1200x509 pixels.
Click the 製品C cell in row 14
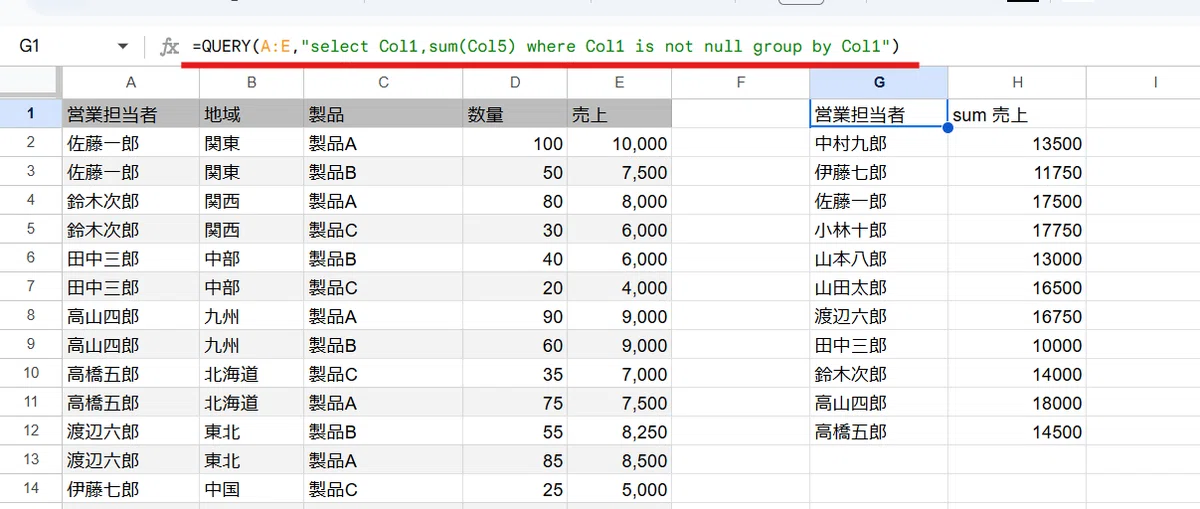pos(383,490)
